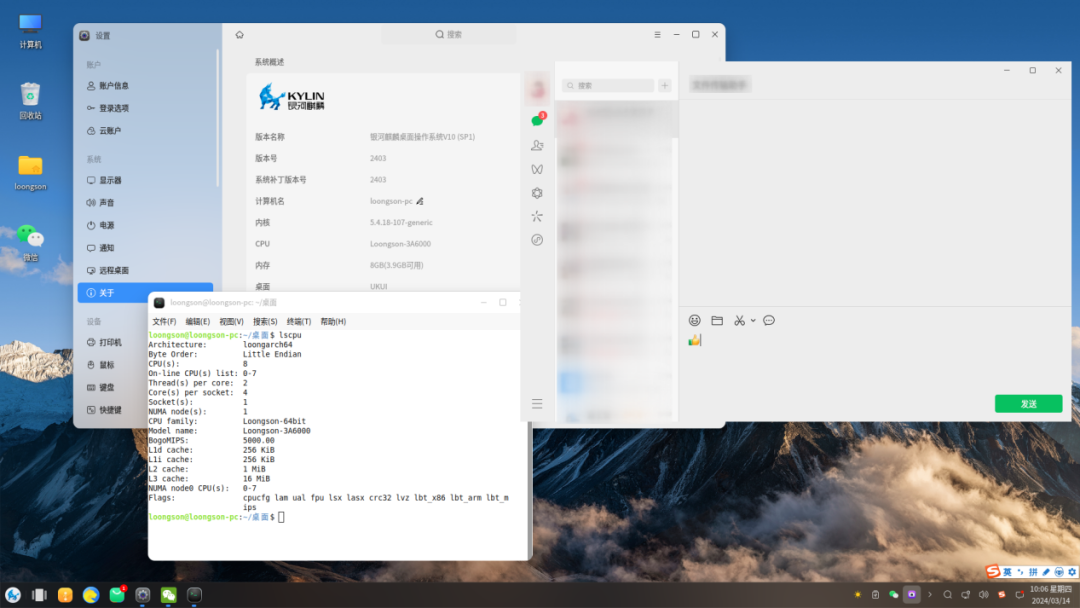
Task: Open the WeChat chats icon with red badge
Action: pos(537,121)
